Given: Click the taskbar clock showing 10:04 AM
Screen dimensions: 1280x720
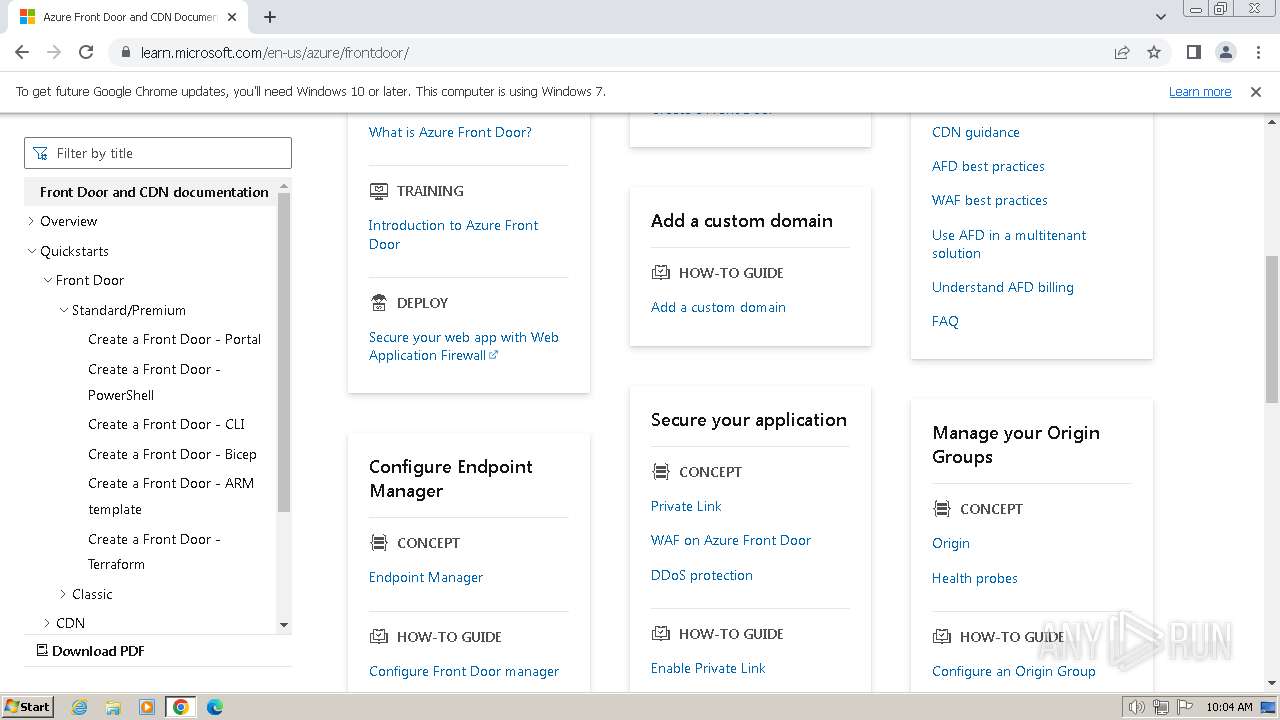Looking at the screenshot, I should pyautogui.click(x=1229, y=707).
